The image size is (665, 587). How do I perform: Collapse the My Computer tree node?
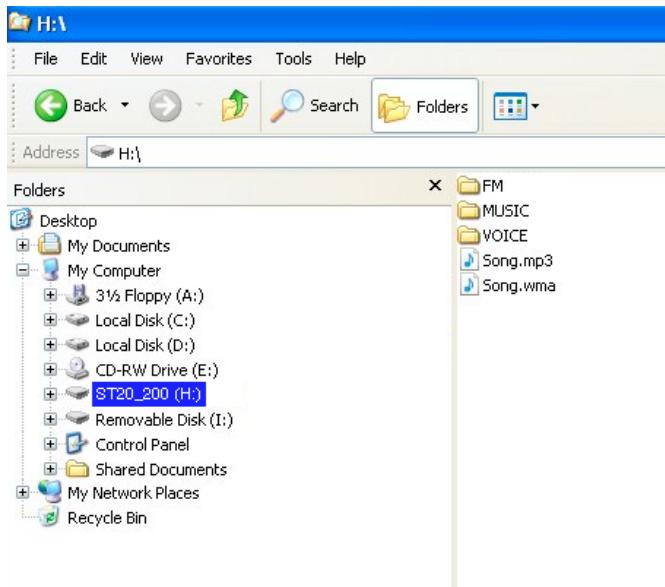click(x=23, y=271)
